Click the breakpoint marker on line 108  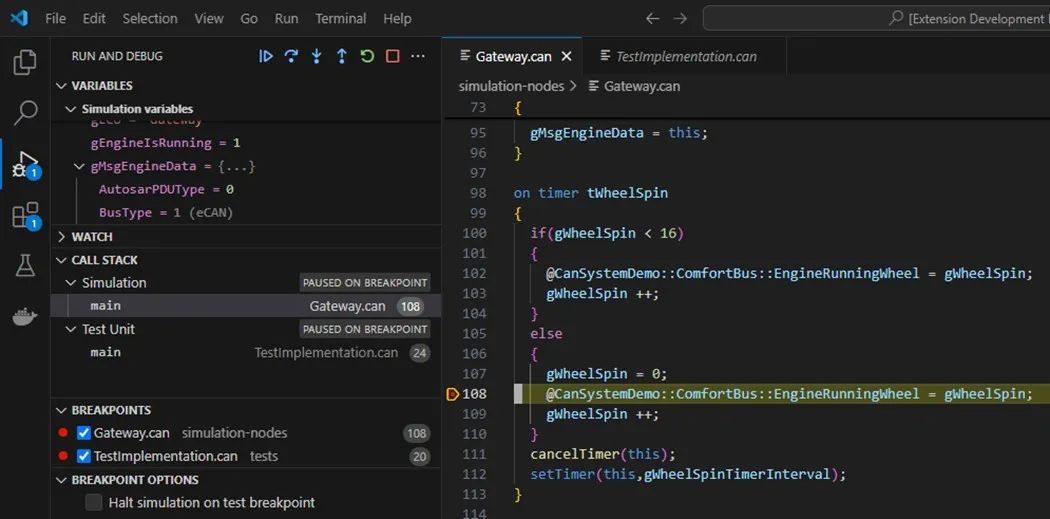click(x=452, y=394)
